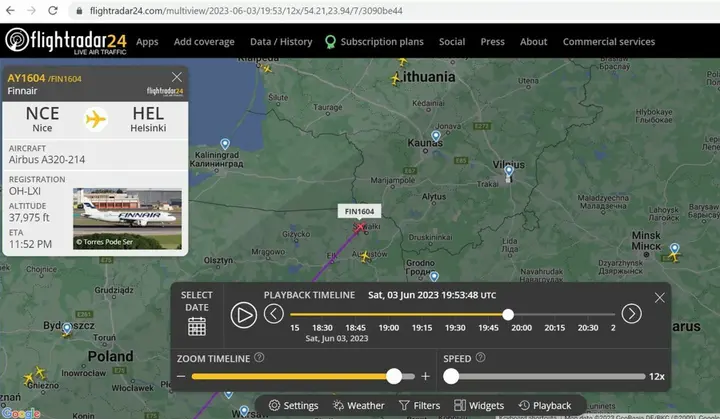
Task: Open the Apps menu
Action: pyautogui.click(x=147, y=42)
